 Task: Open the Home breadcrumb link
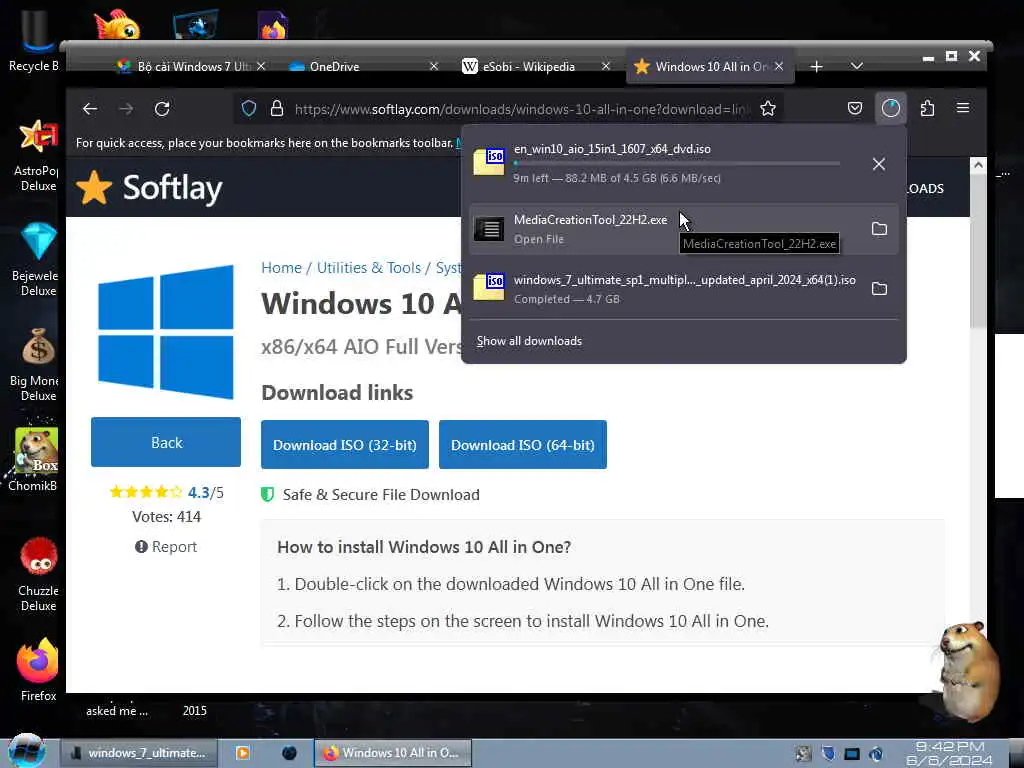[281, 268]
